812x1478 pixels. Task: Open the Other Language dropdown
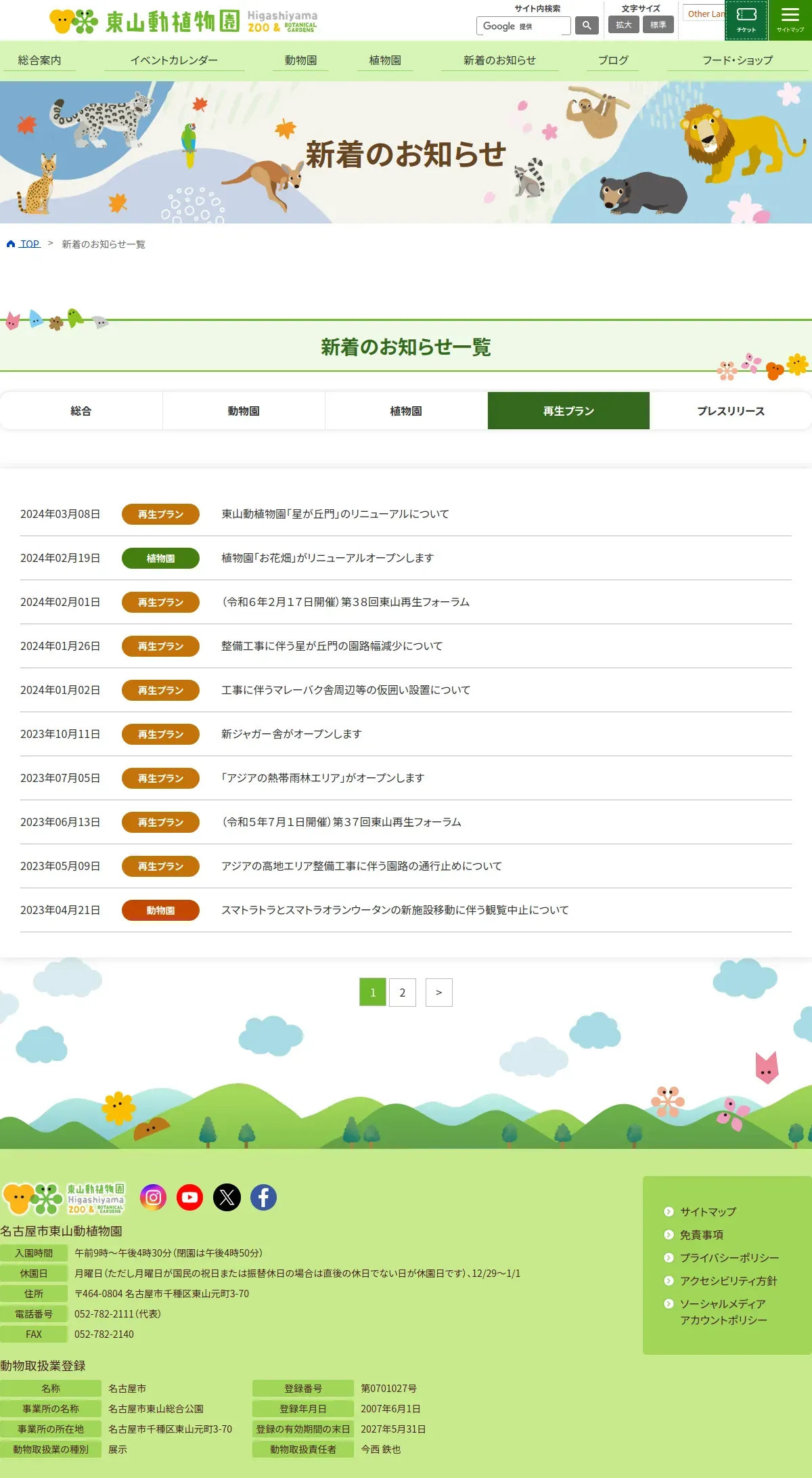point(704,14)
